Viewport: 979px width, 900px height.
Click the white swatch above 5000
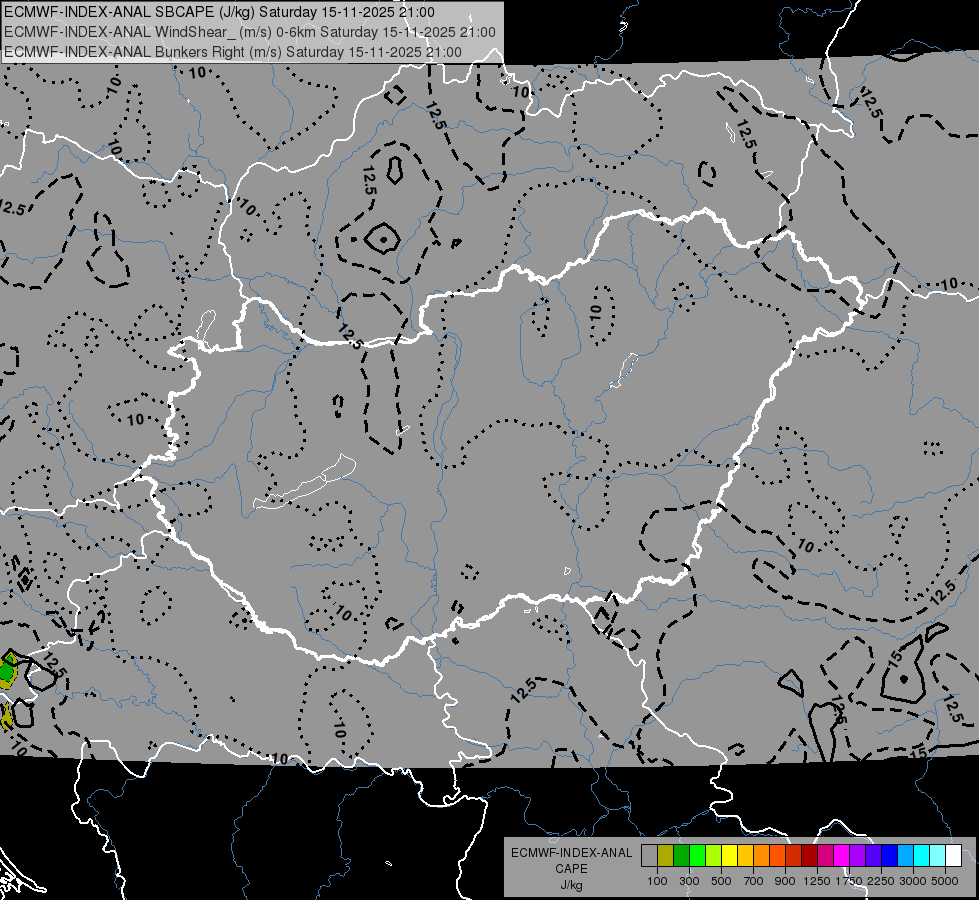pyautogui.click(x=953, y=856)
